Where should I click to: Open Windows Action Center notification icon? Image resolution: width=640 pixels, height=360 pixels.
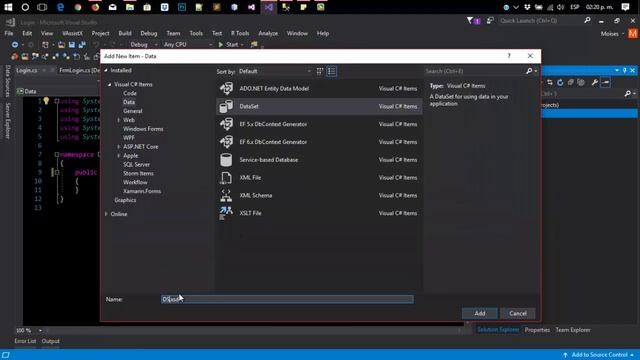click(x=625, y=7)
